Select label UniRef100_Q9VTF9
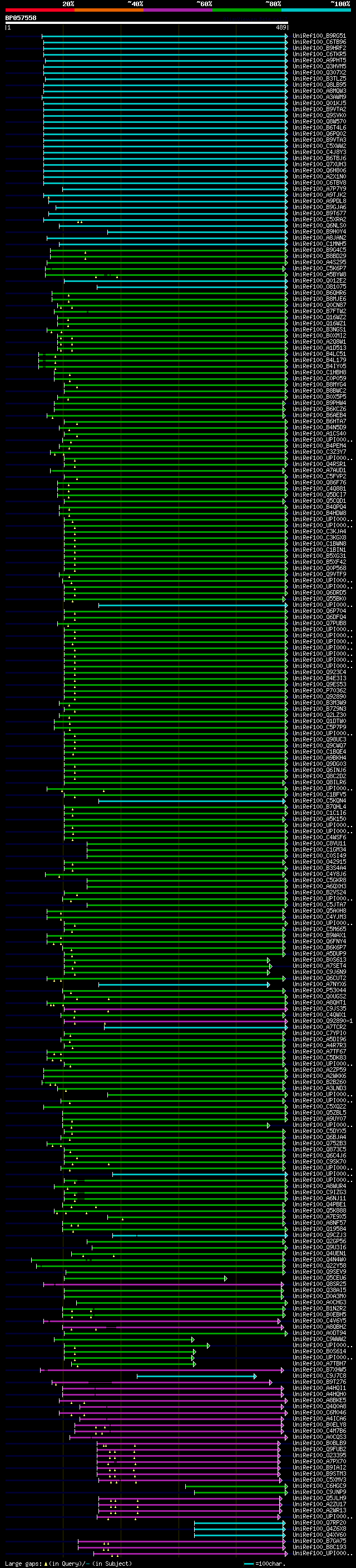 (x=319, y=575)
